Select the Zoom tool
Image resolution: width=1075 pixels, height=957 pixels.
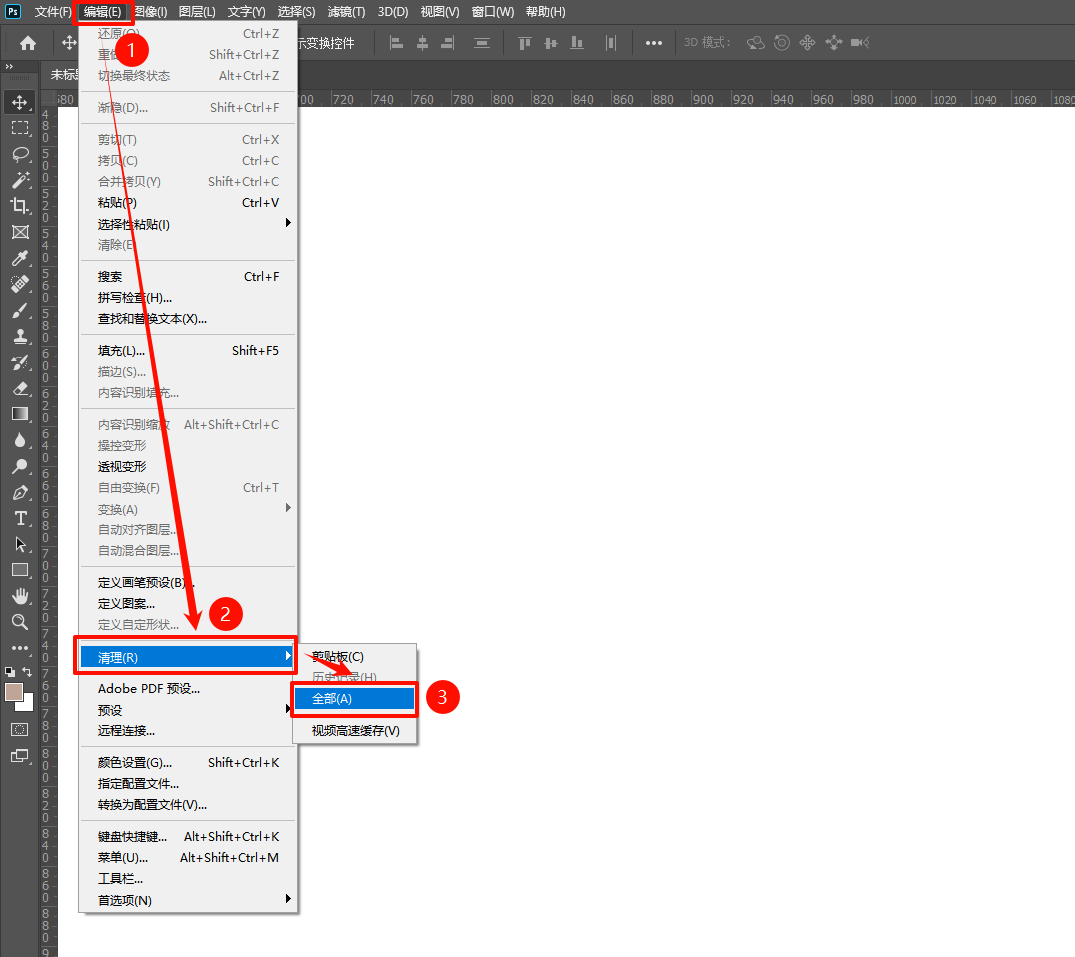pos(20,622)
